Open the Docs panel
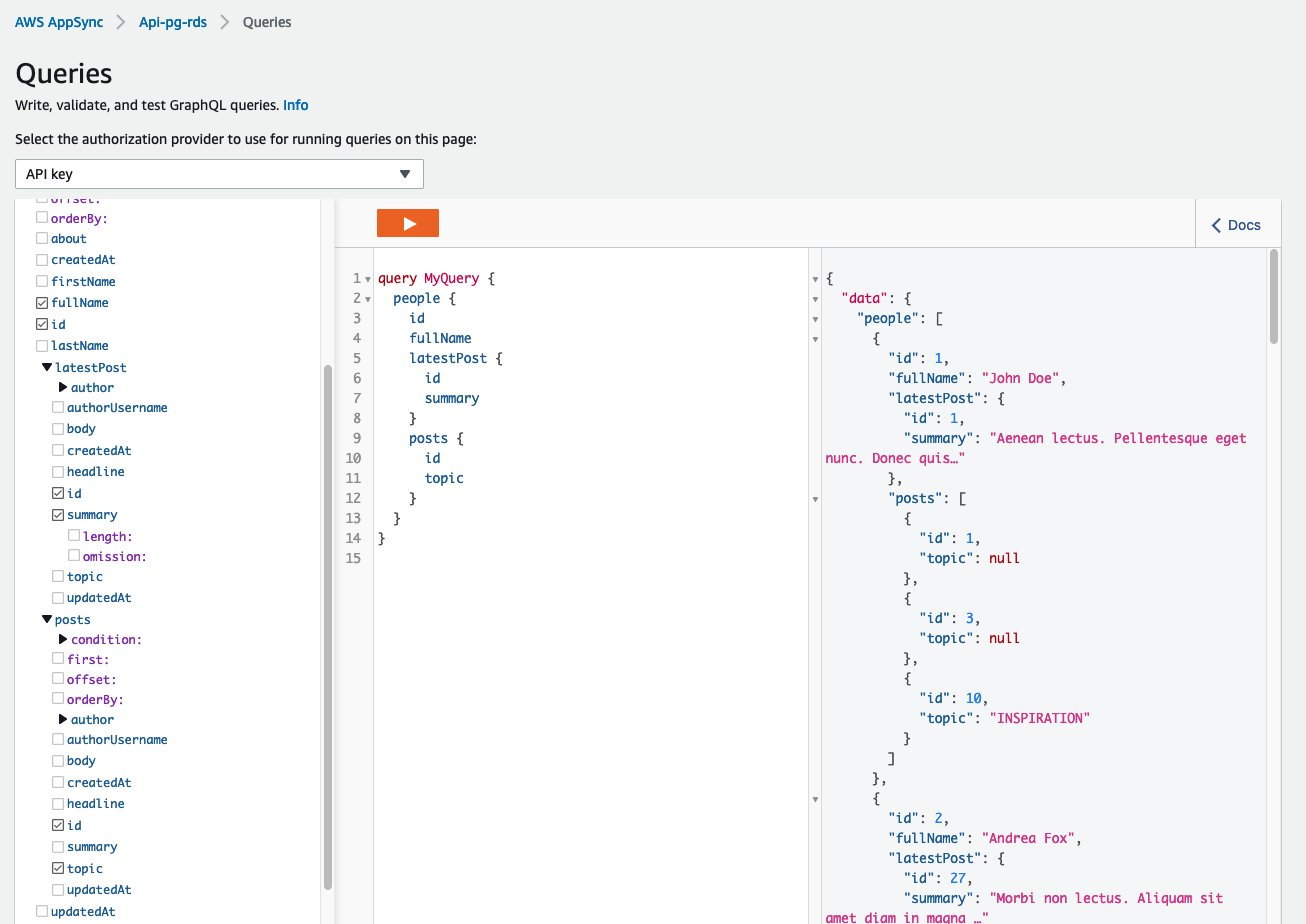This screenshot has width=1306, height=924. 1238,225
